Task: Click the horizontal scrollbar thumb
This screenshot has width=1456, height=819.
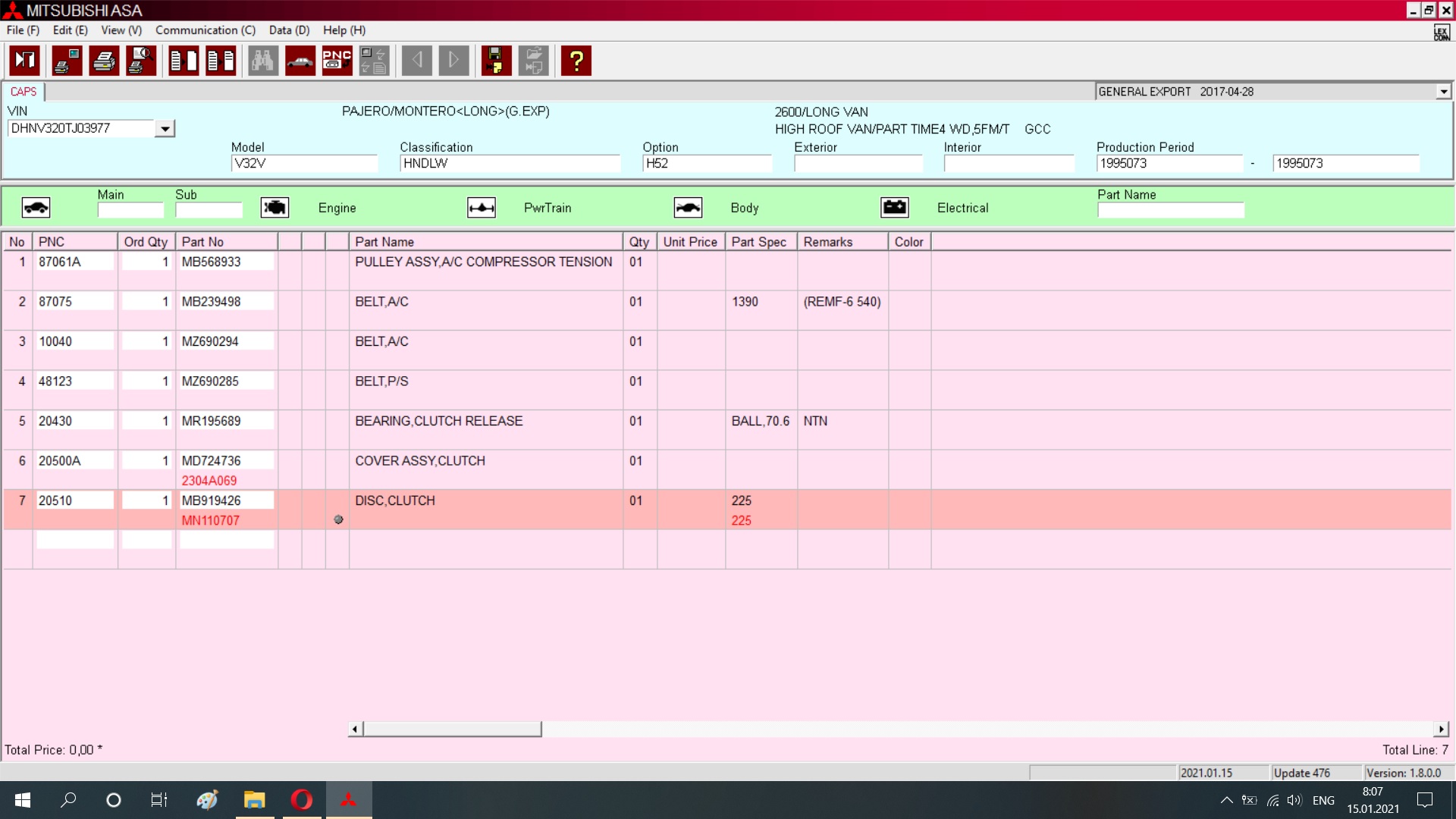Action: 452,730
